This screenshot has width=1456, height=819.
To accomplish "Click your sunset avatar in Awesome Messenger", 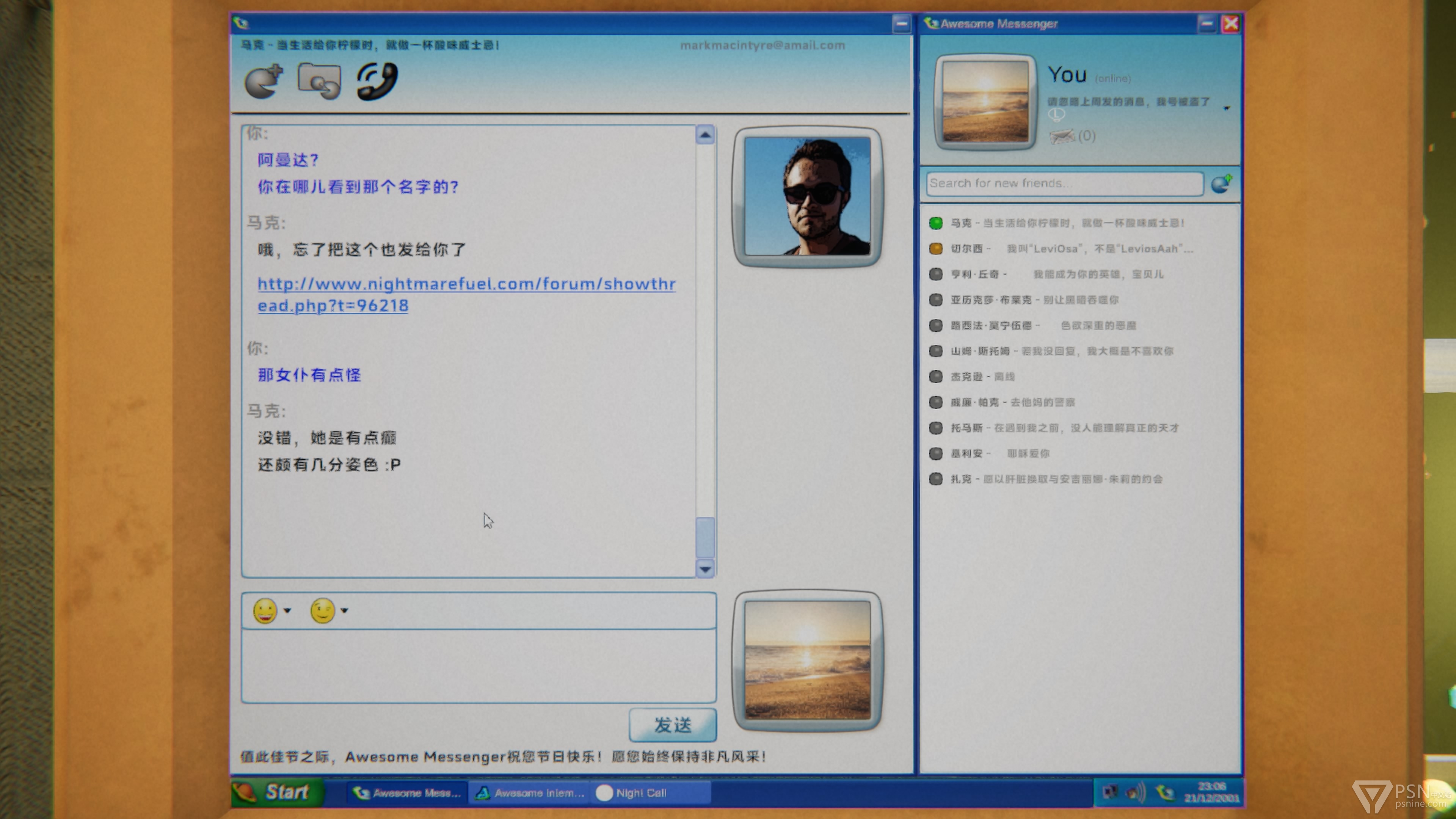I will click(985, 102).
